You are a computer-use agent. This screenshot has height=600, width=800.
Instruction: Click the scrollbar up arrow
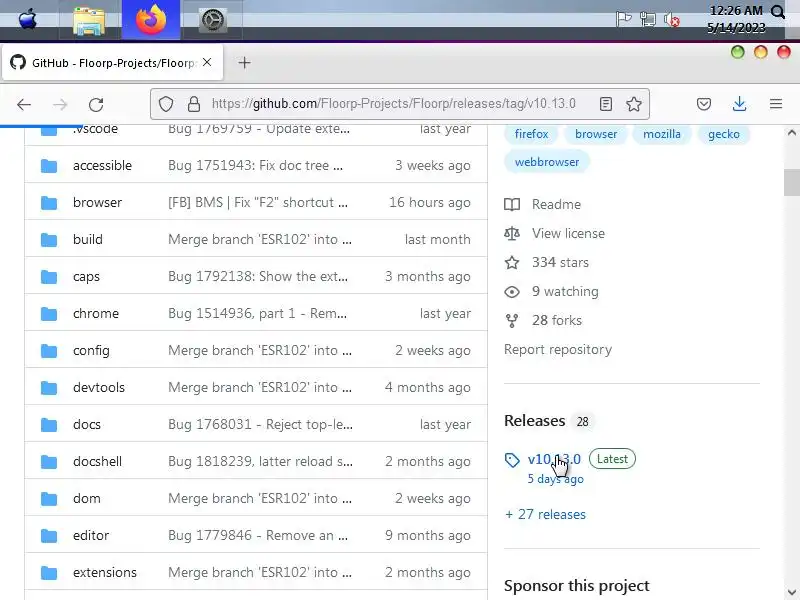[x=791, y=133]
